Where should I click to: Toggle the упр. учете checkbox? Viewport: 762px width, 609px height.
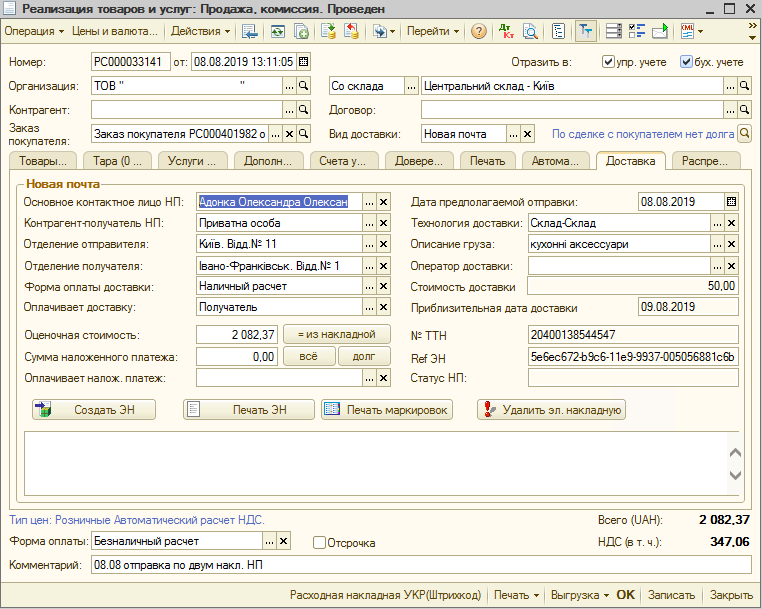click(x=609, y=62)
